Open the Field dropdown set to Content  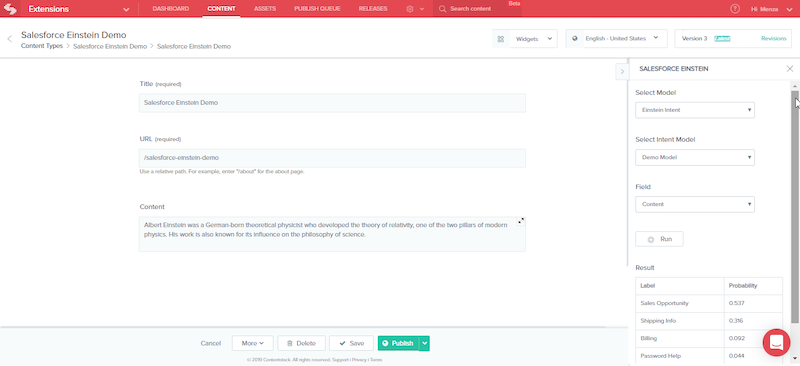694,204
